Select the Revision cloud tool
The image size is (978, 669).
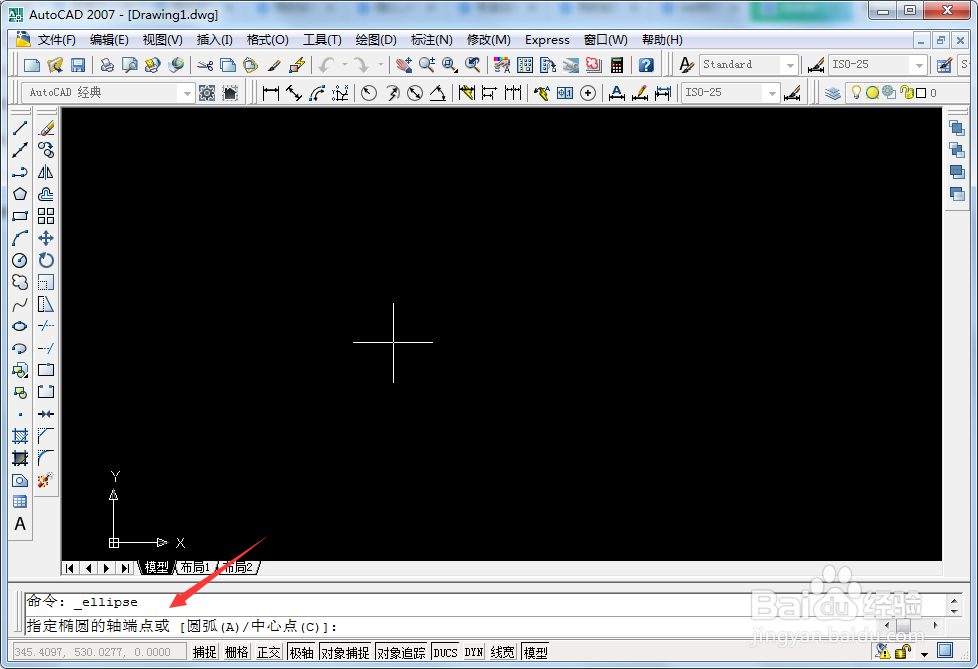click(20, 282)
